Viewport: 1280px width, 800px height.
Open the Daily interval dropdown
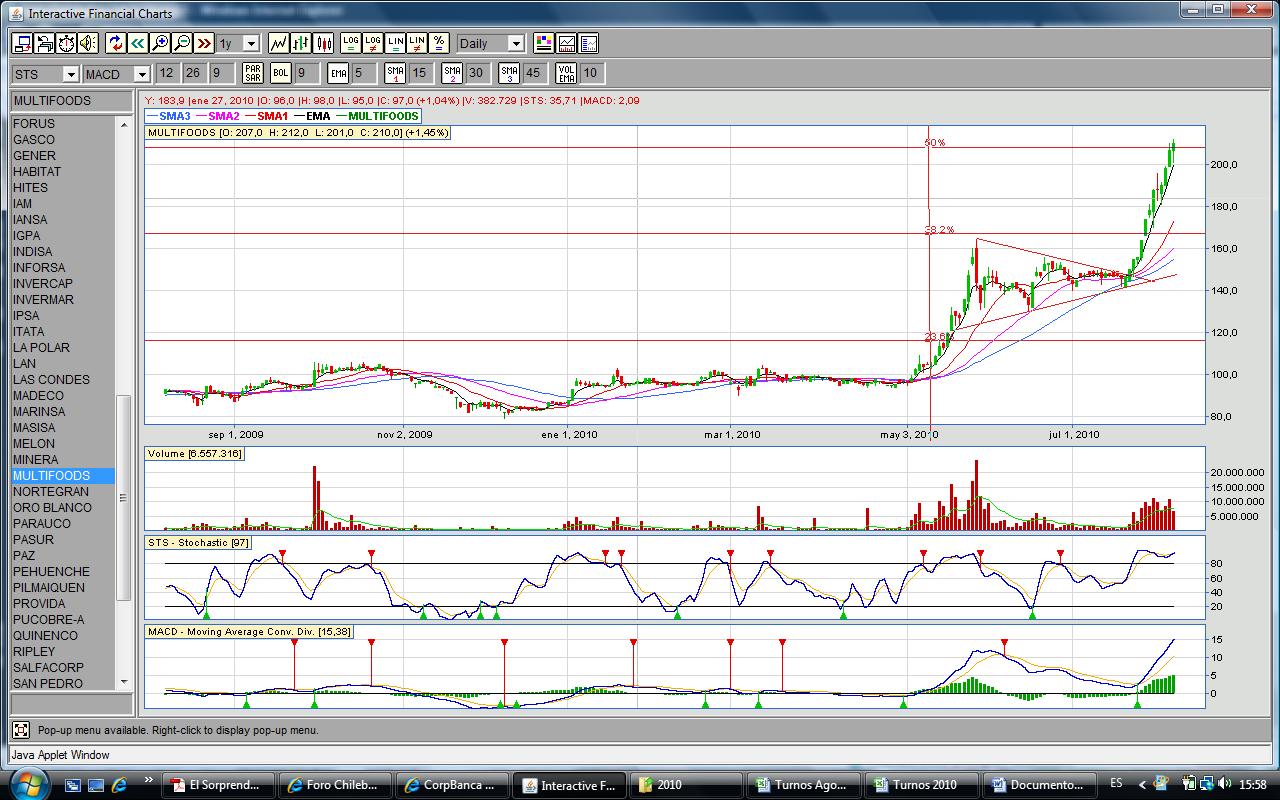click(x=515, y=44)
